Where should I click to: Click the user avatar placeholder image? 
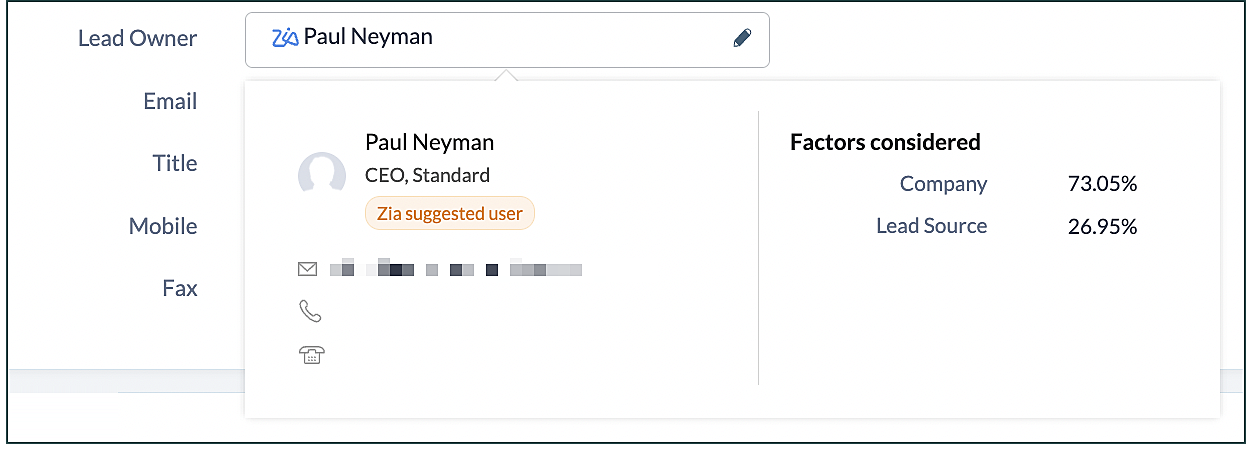click(322, 174)
